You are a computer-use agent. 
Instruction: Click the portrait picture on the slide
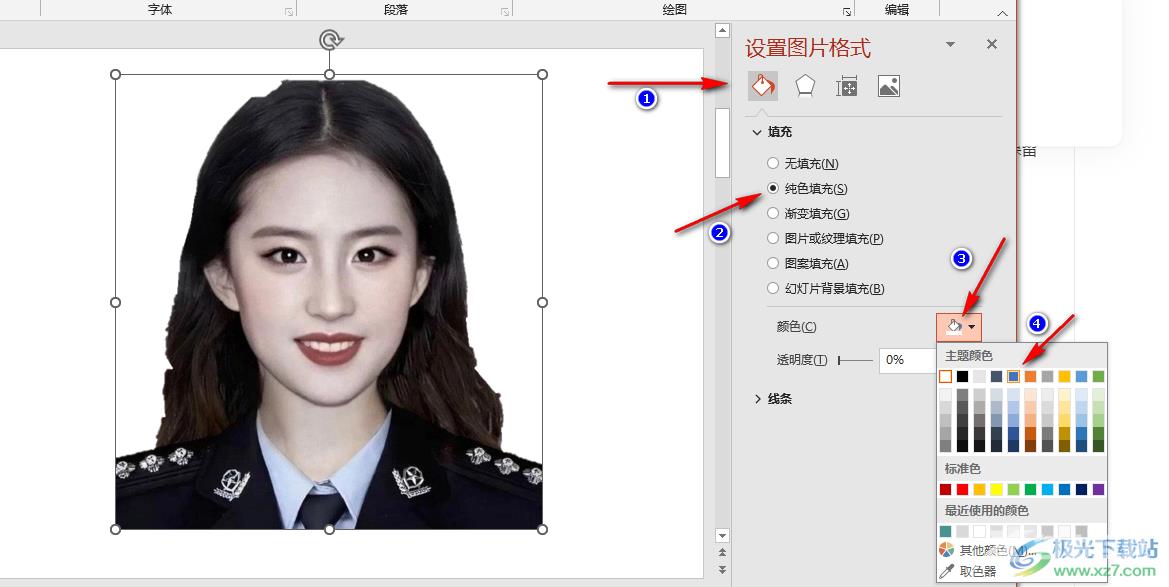coord(329,302)
